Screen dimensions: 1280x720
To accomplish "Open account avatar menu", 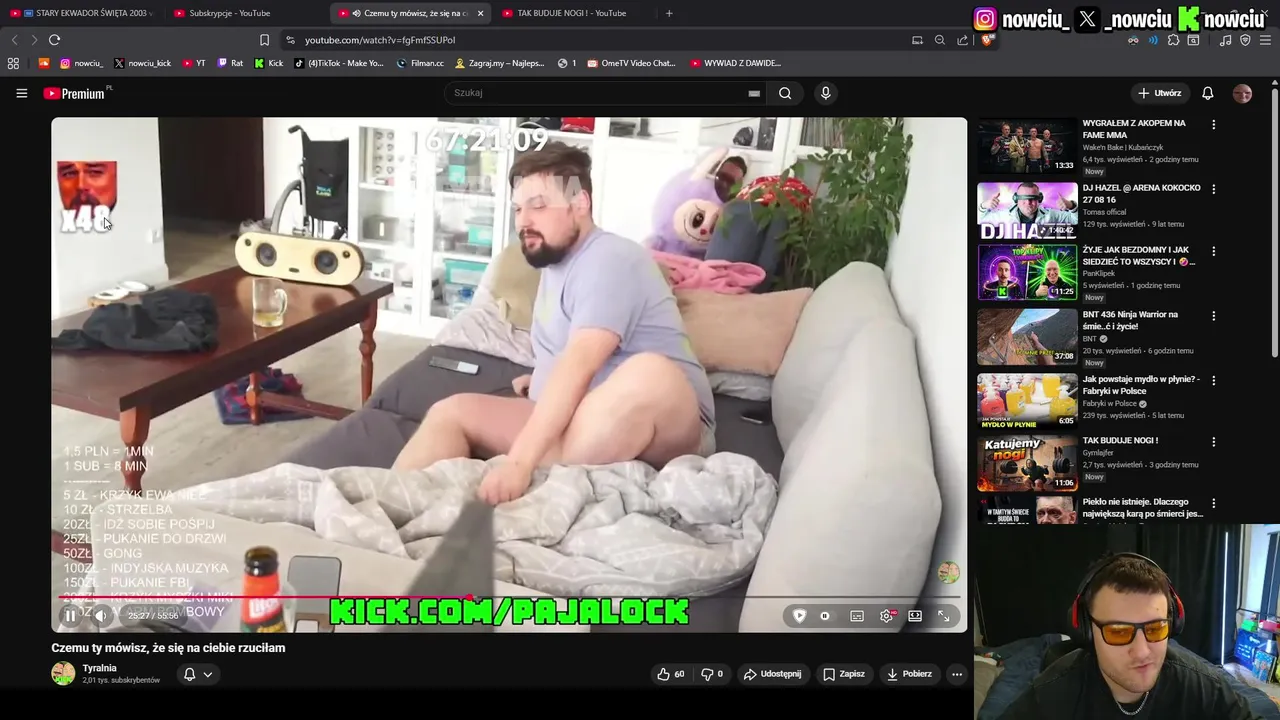I will click(1242, 93).
